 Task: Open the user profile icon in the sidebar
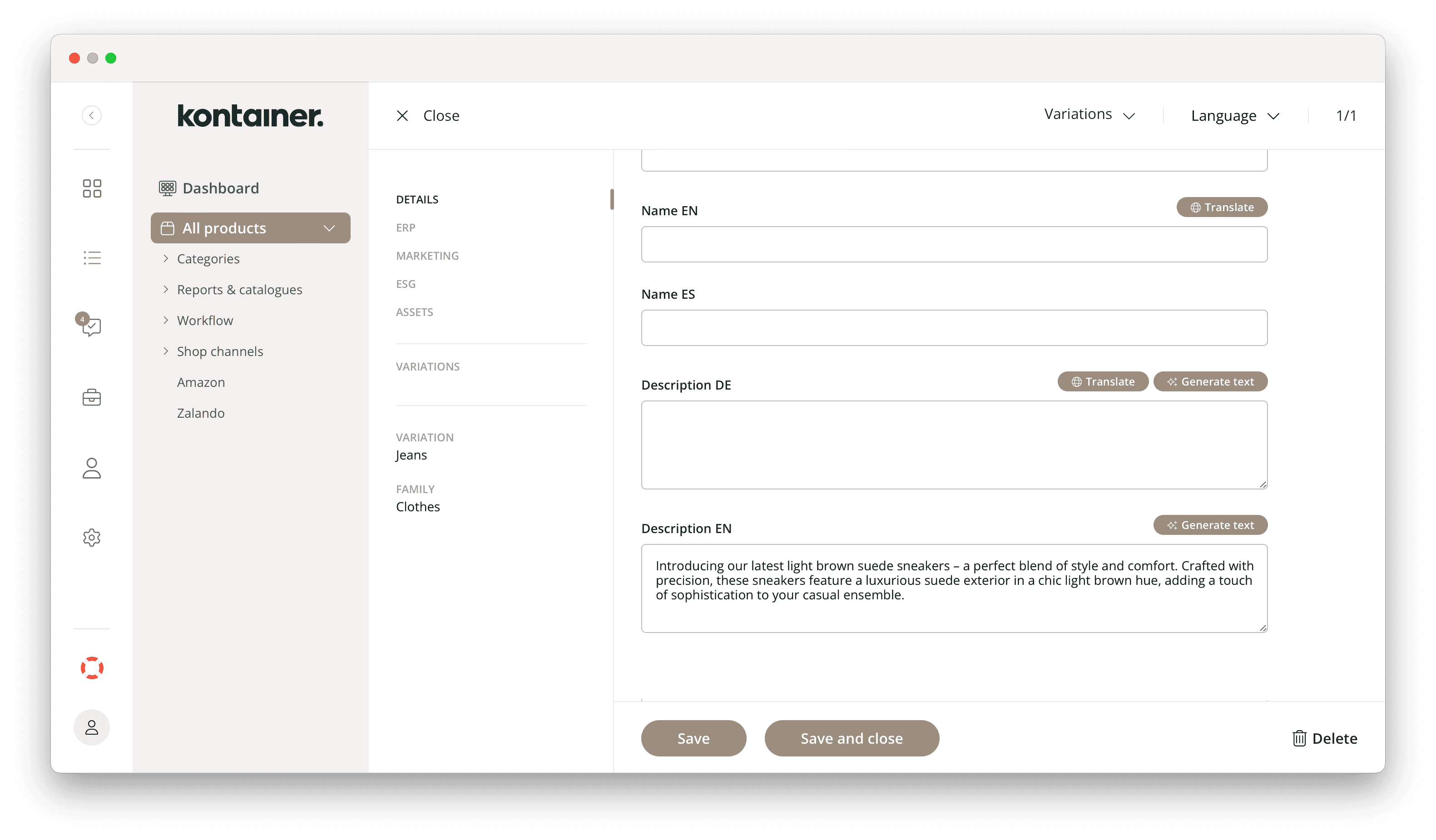click(91, 468)
